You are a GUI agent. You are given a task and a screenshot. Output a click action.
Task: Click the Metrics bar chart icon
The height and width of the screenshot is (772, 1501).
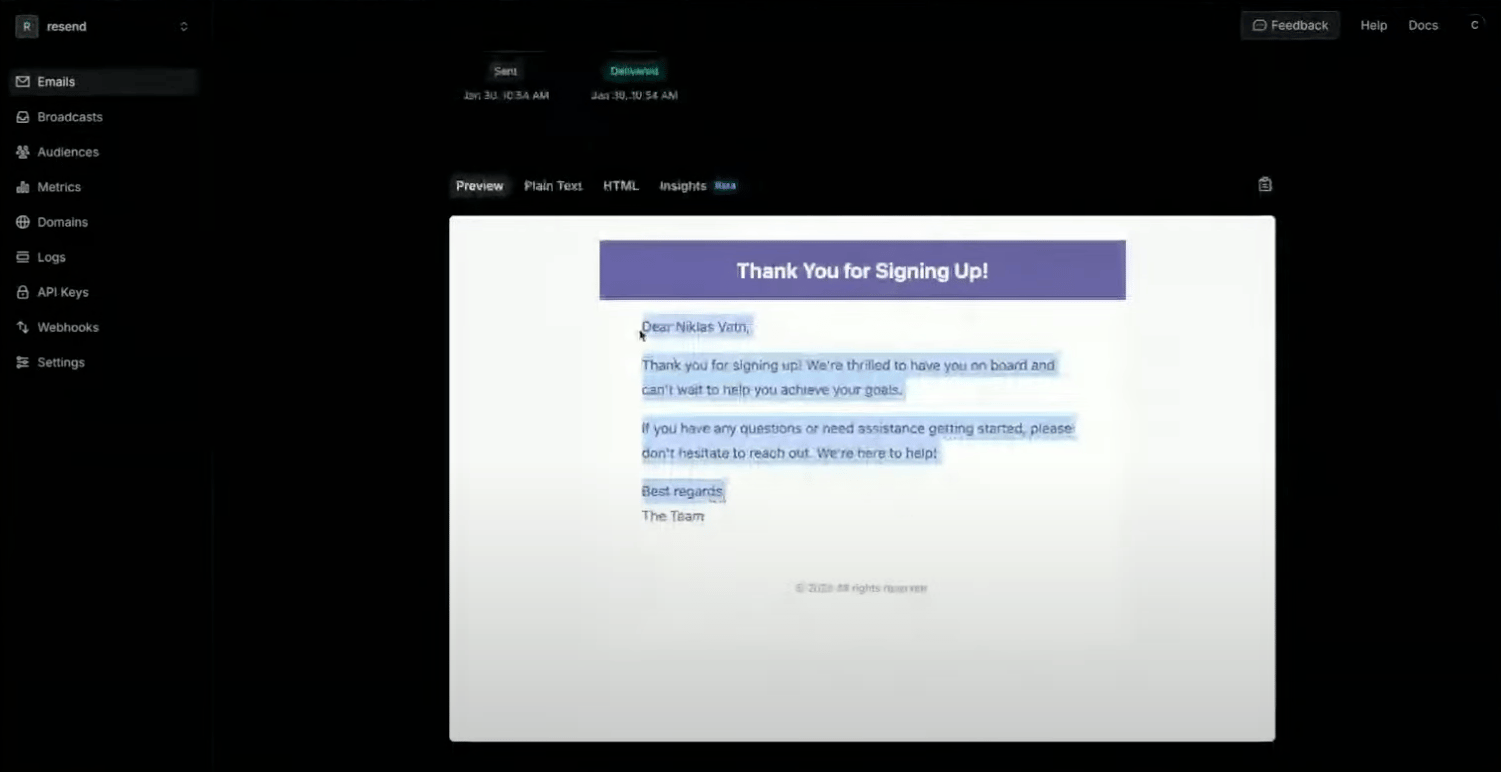(x=22, y=187)
